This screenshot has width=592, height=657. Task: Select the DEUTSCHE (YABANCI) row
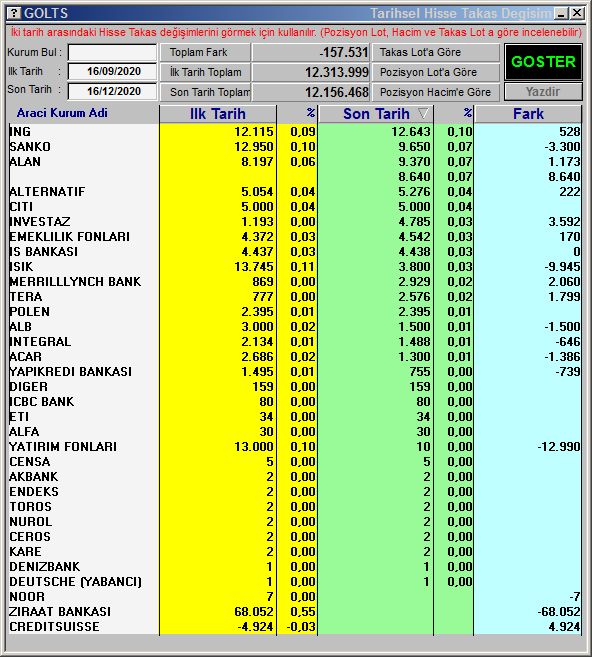point(295,582)
